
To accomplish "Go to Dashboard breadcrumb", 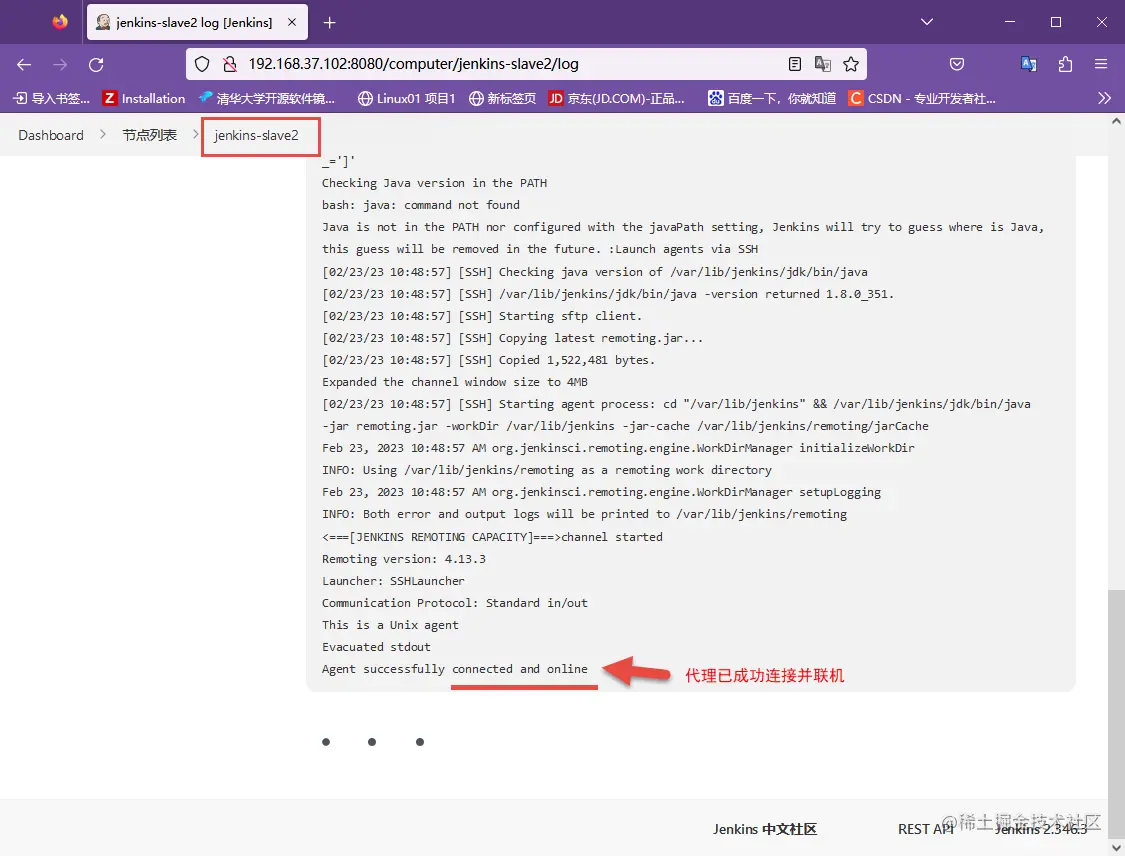I will point(51,136).
